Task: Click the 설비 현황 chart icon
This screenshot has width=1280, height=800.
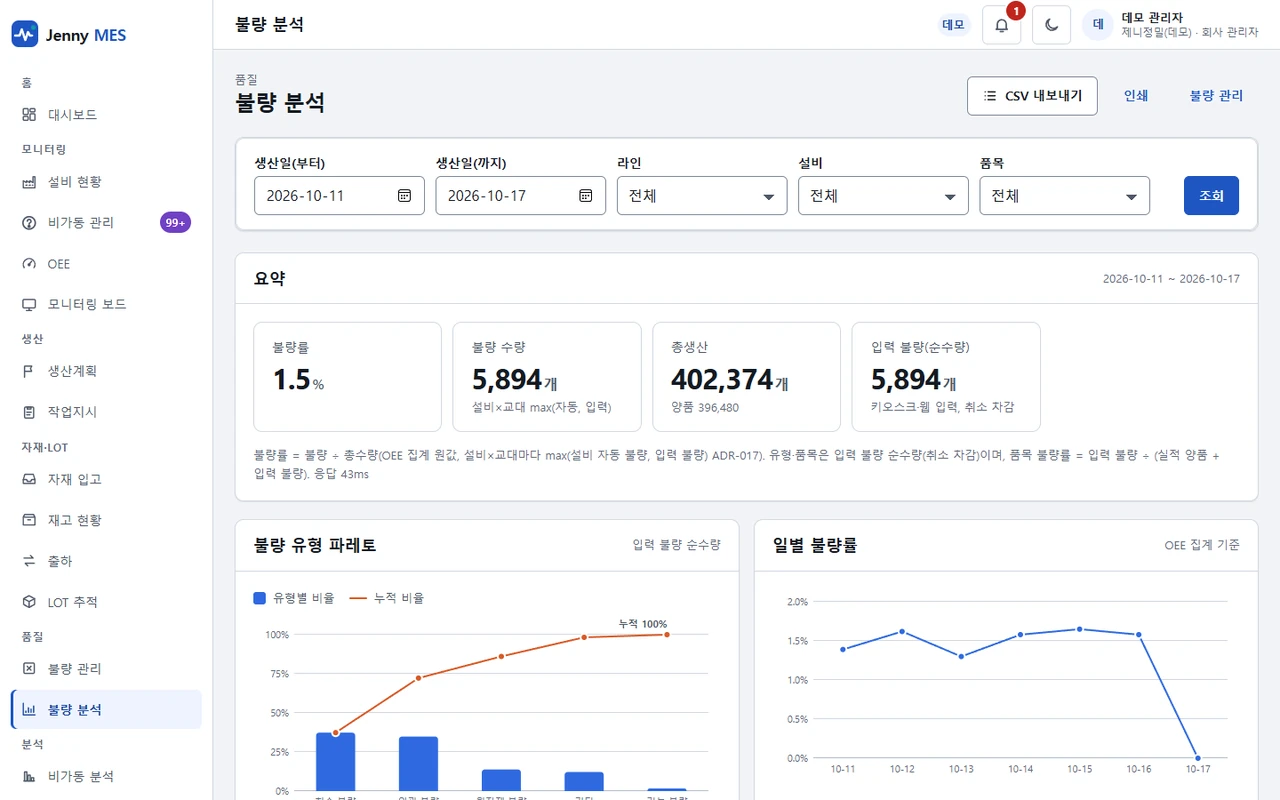Action: click(x=29, y=182)
